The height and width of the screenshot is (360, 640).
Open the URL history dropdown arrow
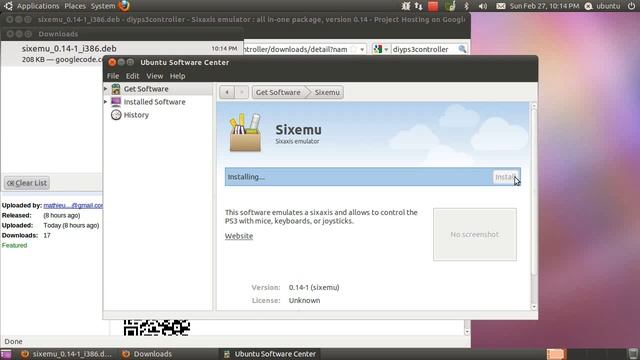(x=362, y=49)
